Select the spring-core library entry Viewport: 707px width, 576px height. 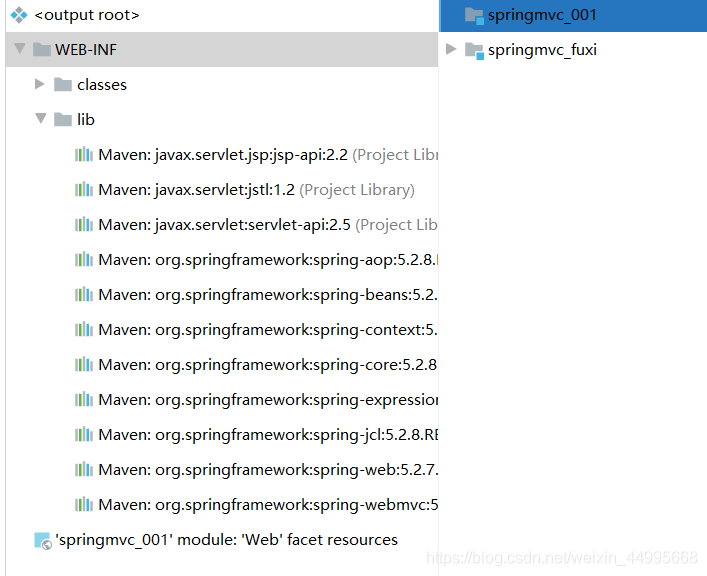point(265,365)
